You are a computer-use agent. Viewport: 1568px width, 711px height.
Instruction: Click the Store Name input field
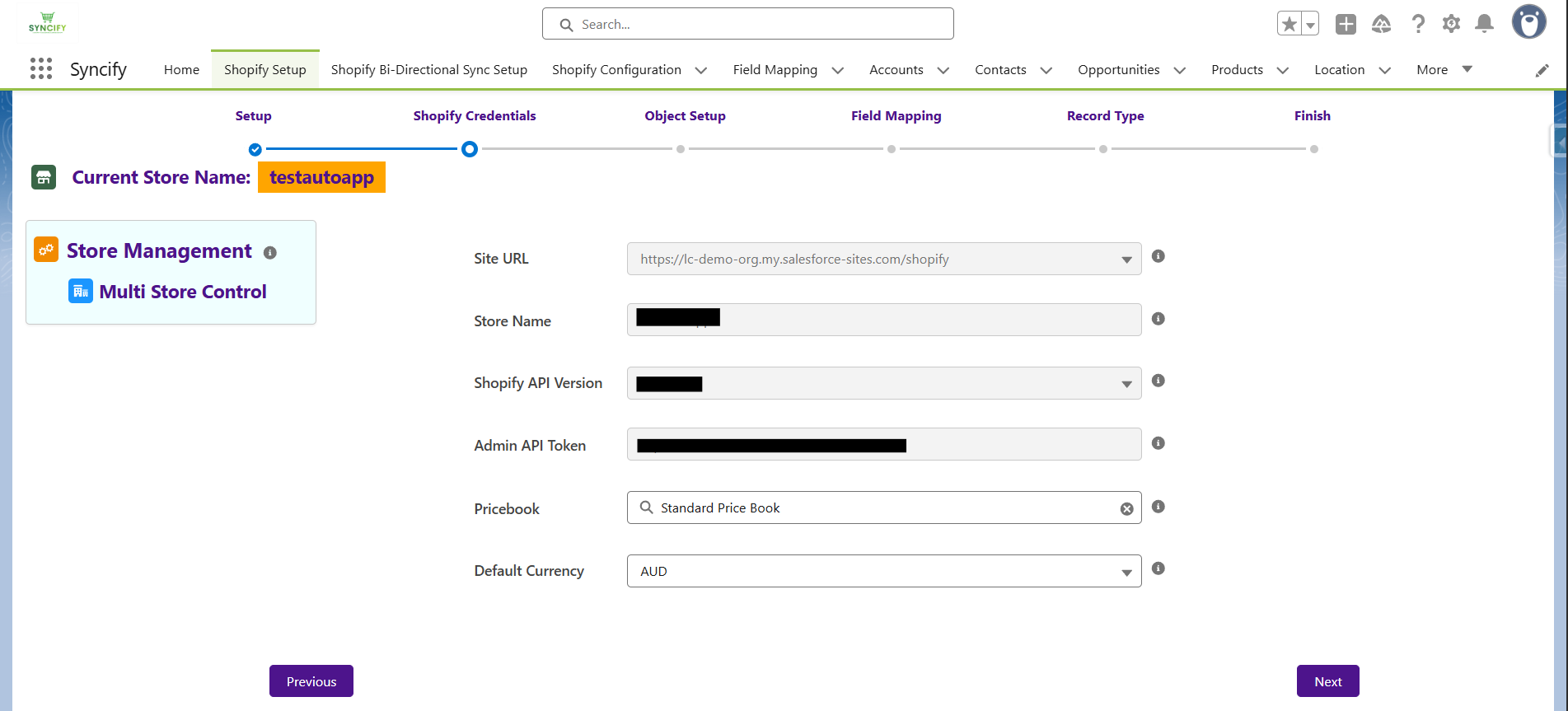tap(884, 320)
